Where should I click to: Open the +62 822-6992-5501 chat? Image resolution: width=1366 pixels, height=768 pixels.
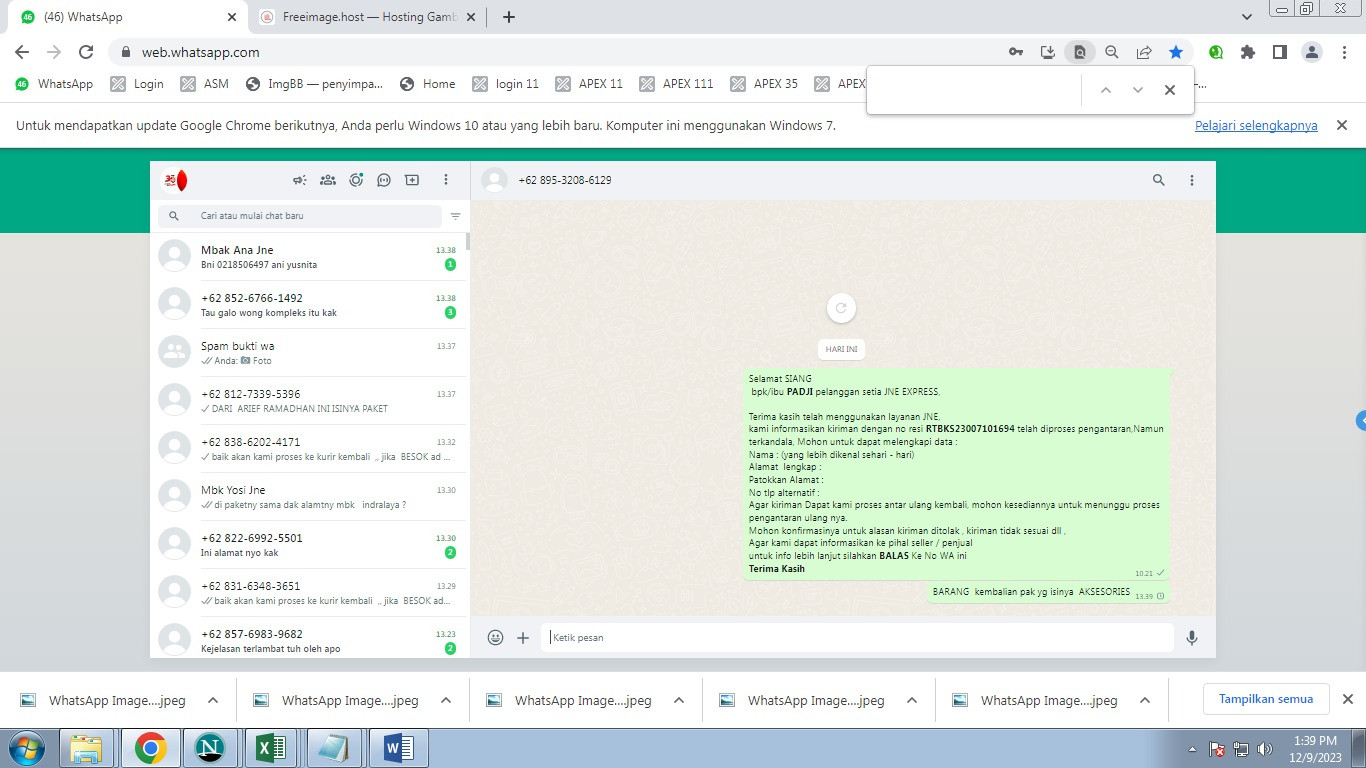(308, 545)
